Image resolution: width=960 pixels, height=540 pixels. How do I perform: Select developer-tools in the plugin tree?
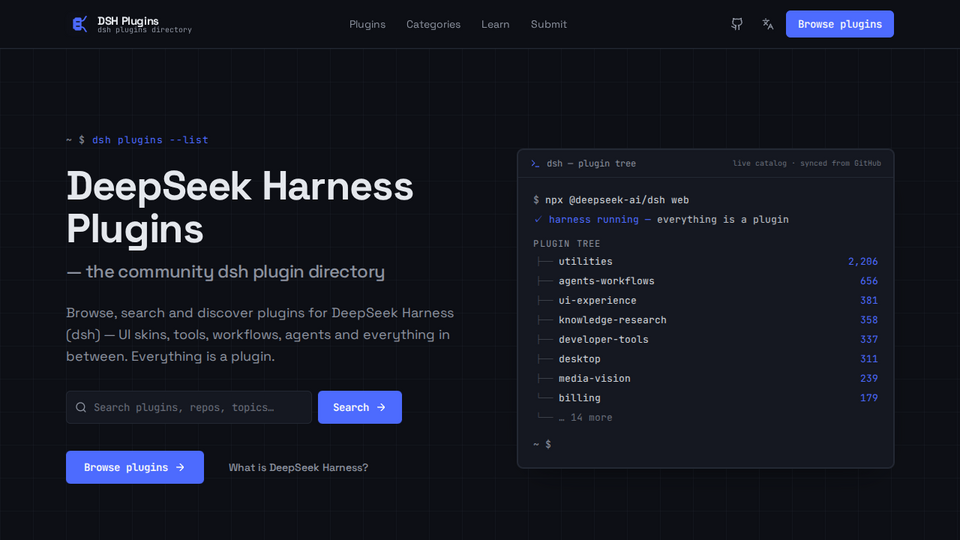[603, 339]
